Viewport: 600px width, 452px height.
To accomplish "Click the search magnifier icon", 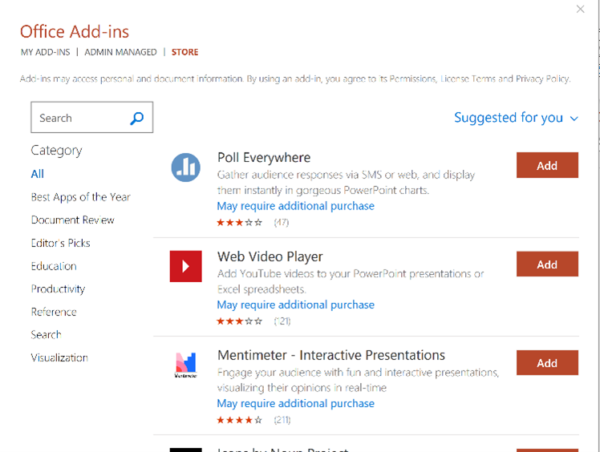I will (x=137, y=118).
